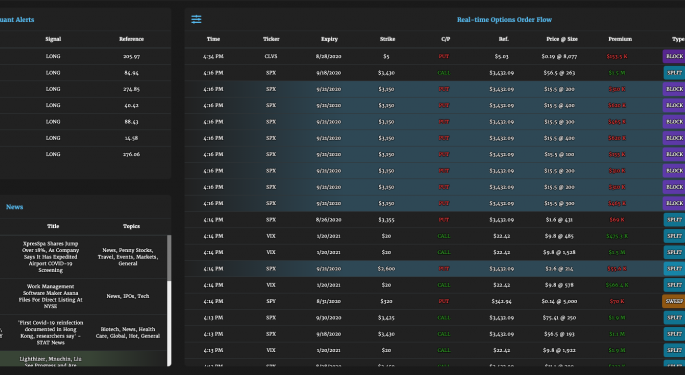Click the $2,600 strike value
The height and width of the screenshot is (375, 685).
[386, 268]
